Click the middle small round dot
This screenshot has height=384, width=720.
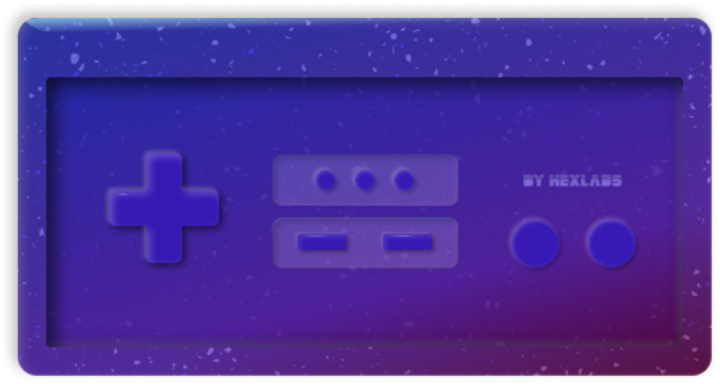(365, 180)
